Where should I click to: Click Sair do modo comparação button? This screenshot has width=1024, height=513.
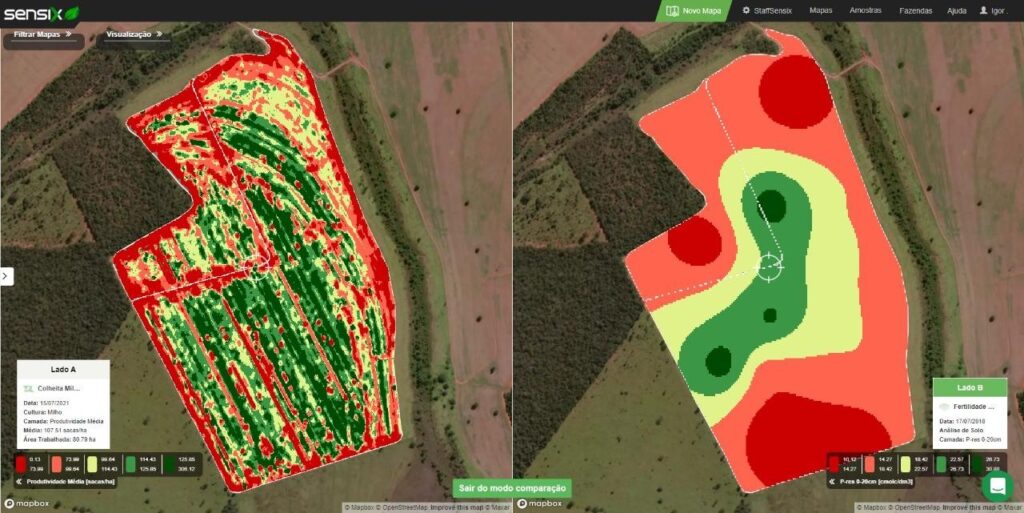click(511, 488)
